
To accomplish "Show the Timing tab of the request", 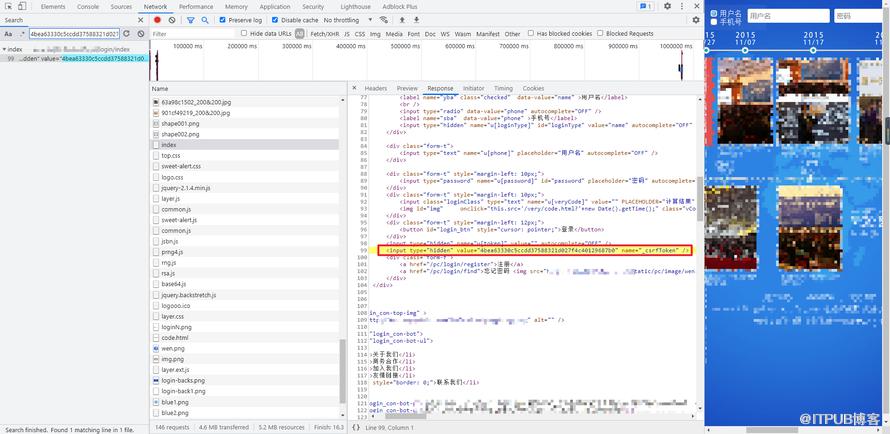I will click(503, 89).
